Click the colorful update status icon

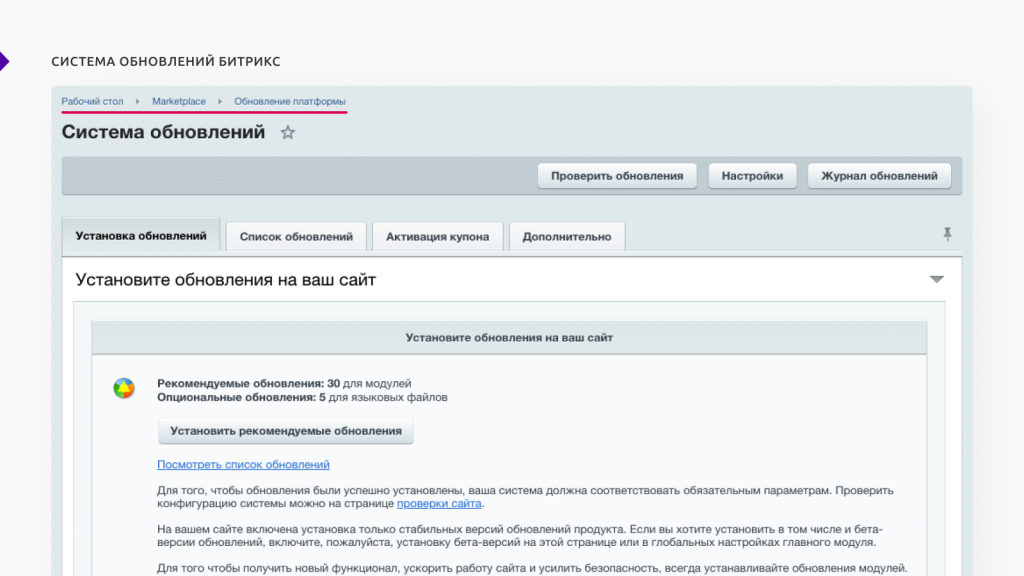coord(124,388)
